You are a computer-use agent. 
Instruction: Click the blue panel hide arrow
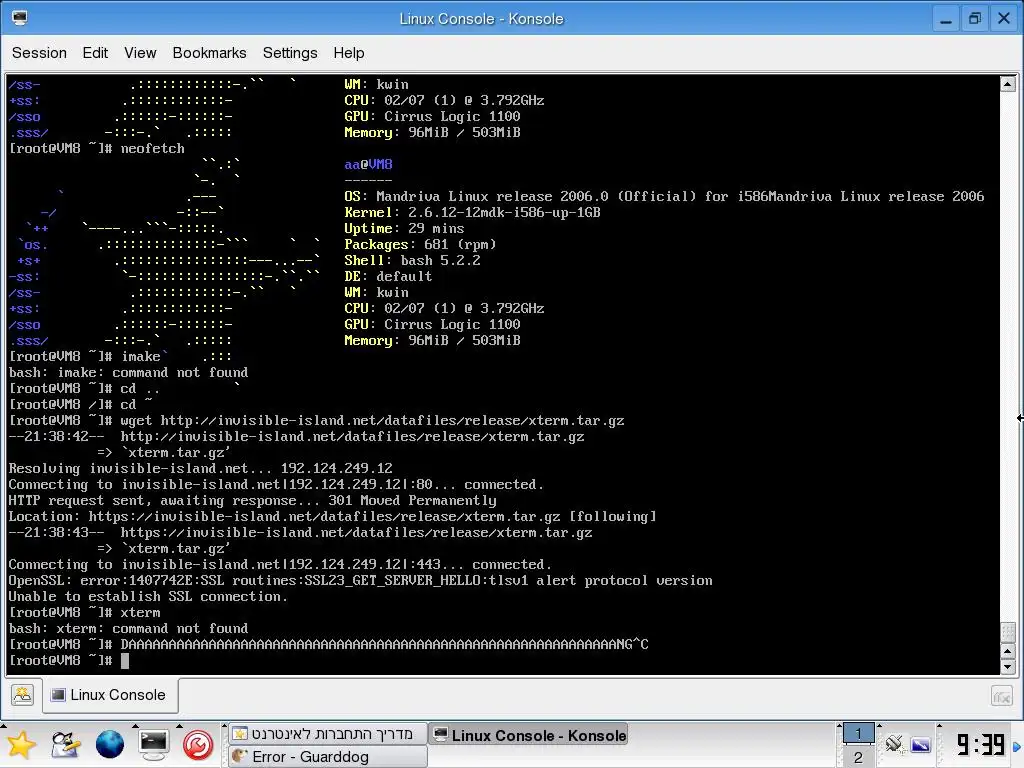[x=1017, y=746]
